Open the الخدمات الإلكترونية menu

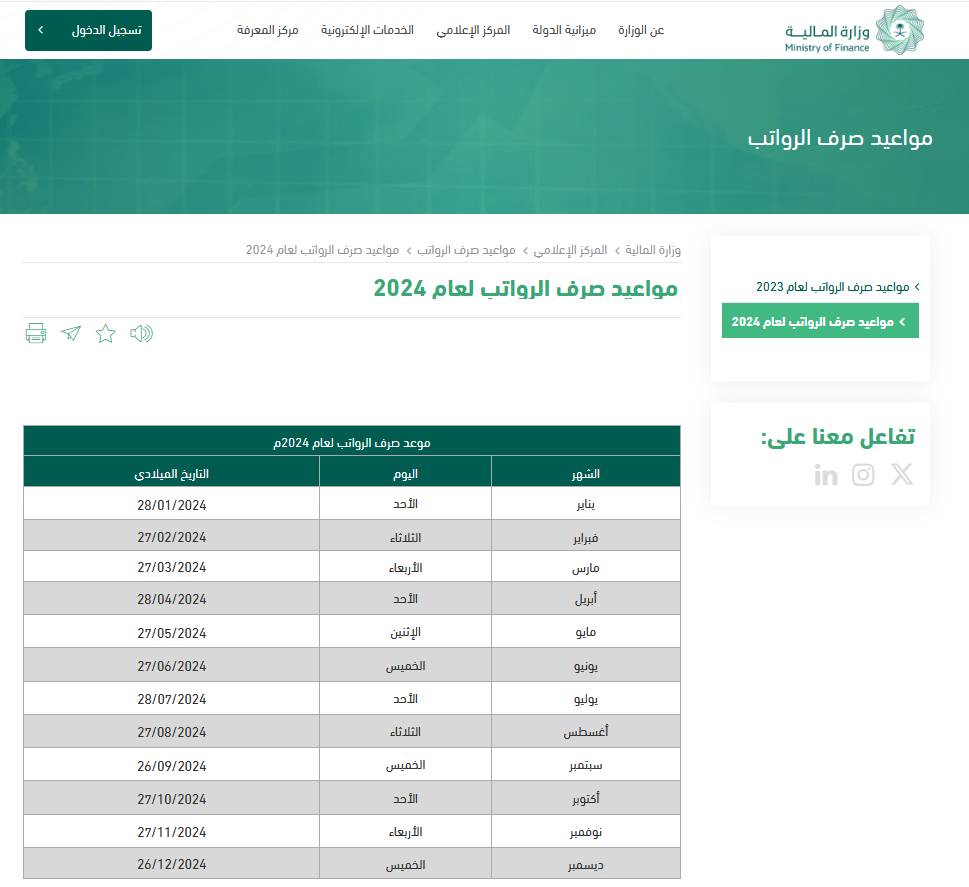(x=367, y=30)
